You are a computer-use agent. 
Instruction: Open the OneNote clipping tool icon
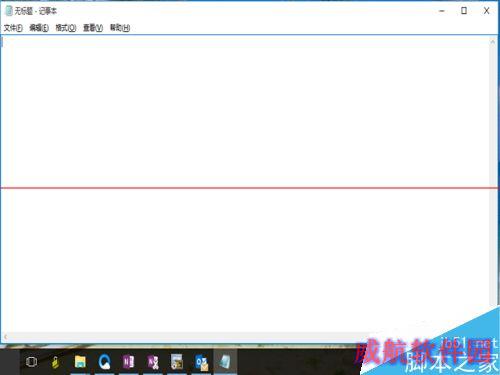153,362
